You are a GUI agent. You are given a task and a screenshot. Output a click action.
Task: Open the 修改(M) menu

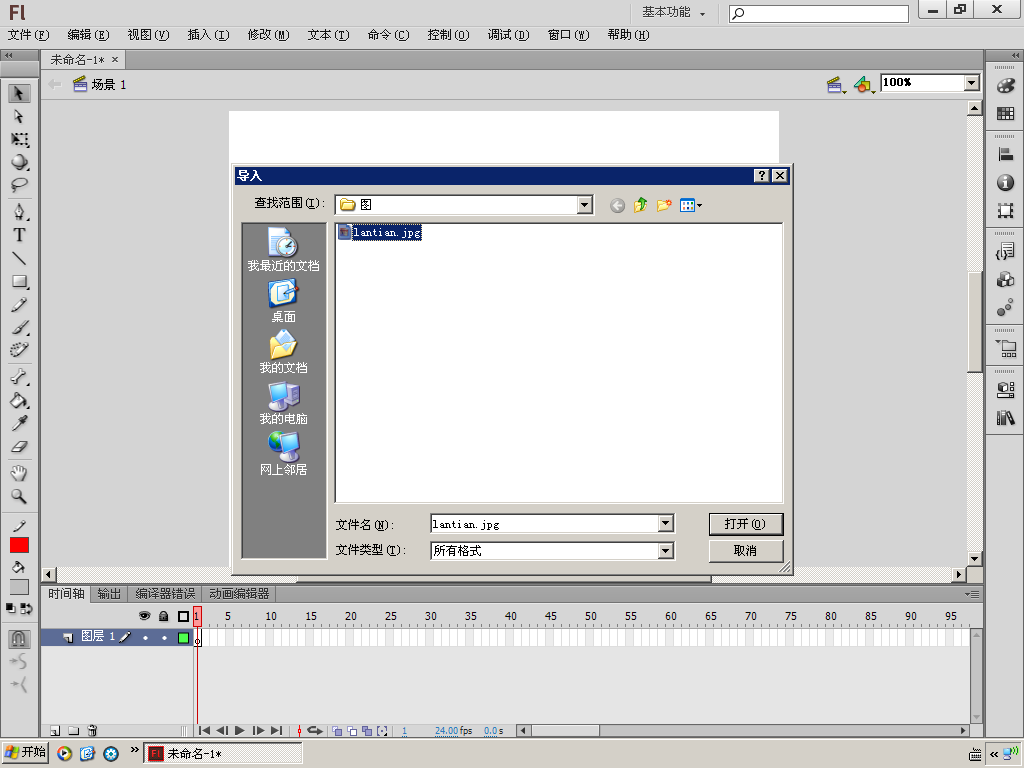[268, 35]
